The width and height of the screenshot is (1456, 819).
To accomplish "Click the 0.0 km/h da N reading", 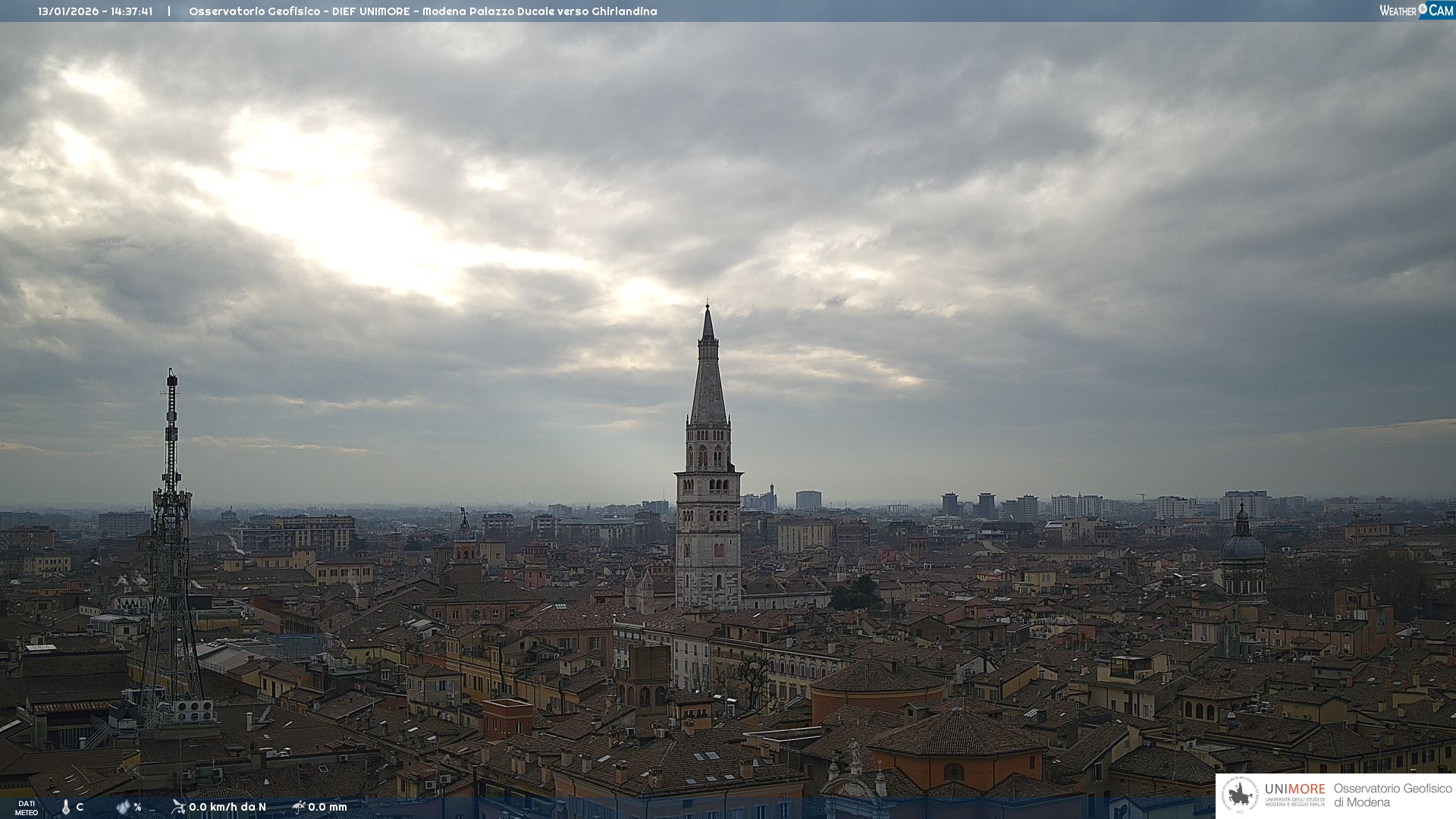I will point(227,807).
